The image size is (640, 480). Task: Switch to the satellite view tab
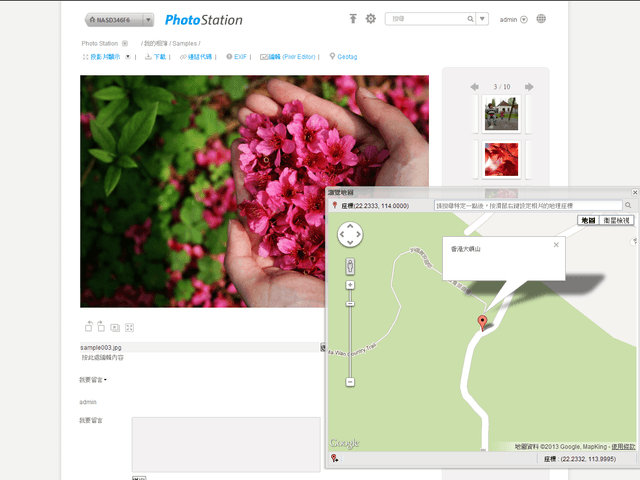pyautogui.click(x=616, y=220)
